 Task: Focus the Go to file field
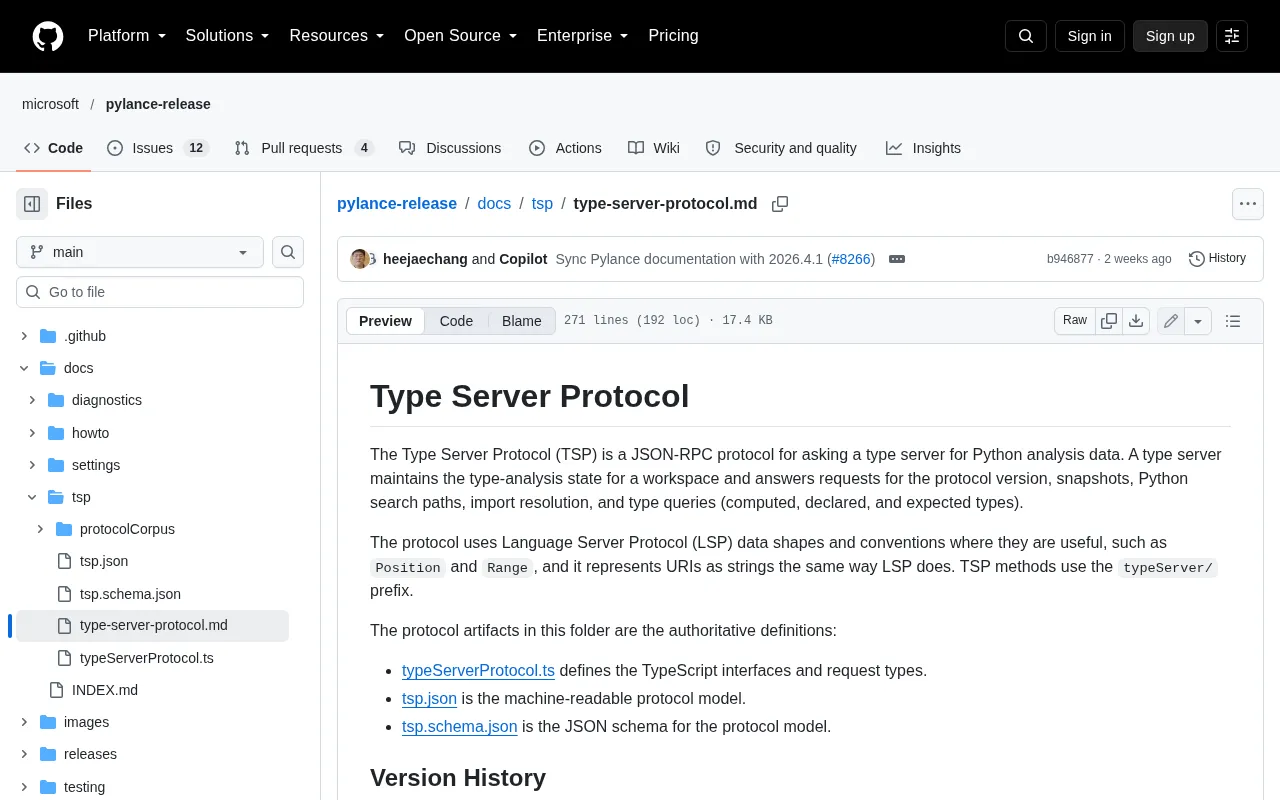pos(160,292)
